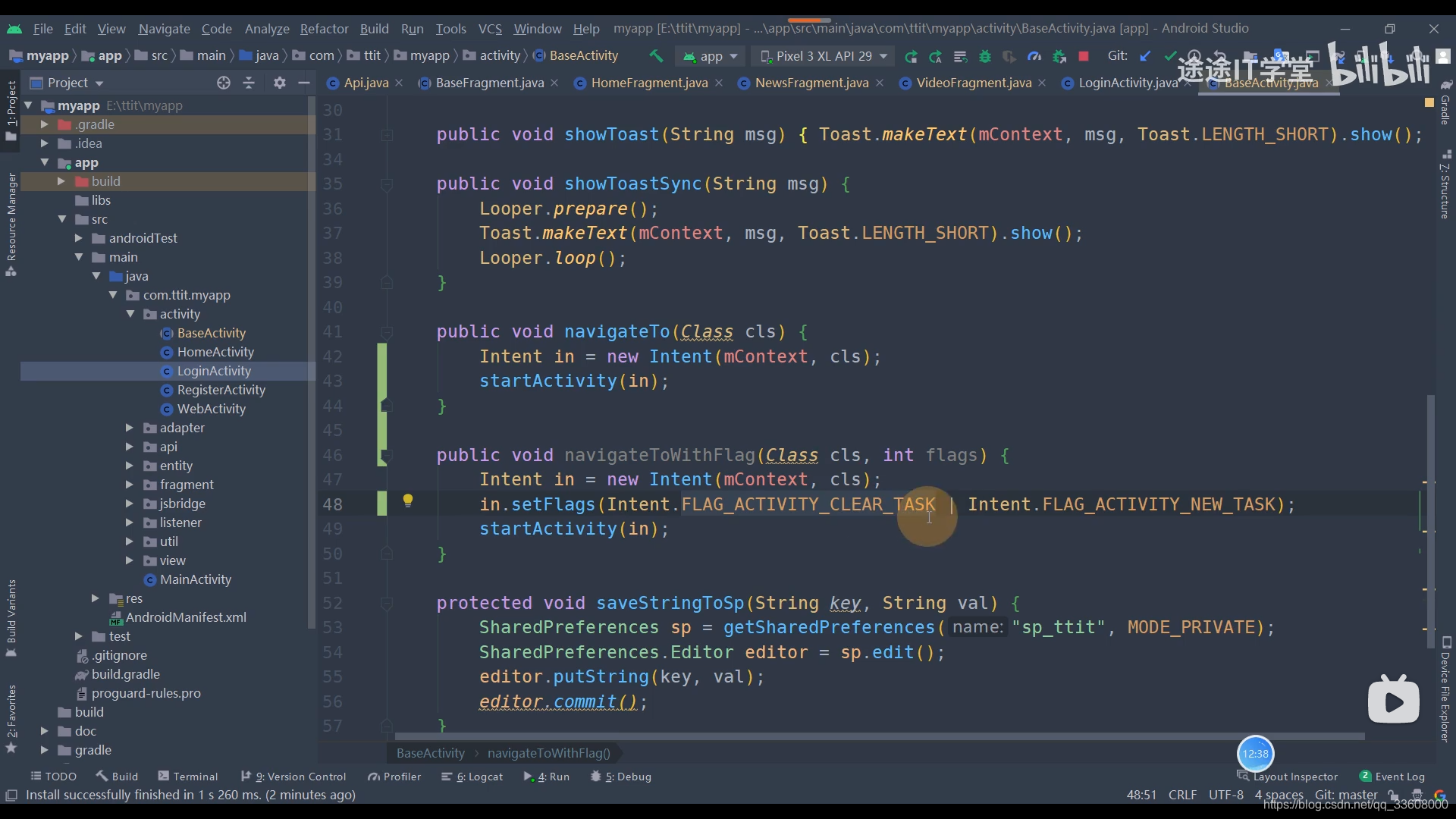1456x819 pixels.
Task: Close the Api.java tab
Action: pyautogui.click(x=400, y=83)
